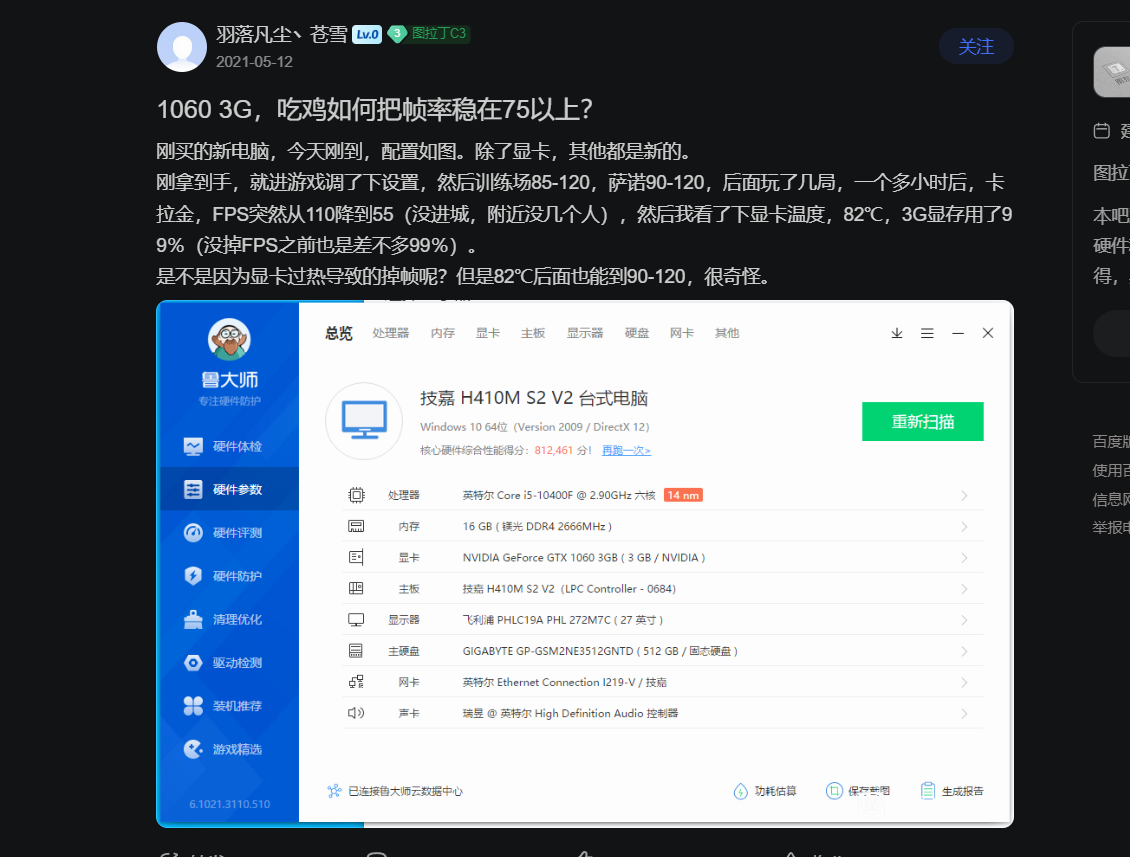Viewport: 1130px width, 857px height.
Task: Click the memory module icon
Action: pyautogui.click(x=356, y=526)
